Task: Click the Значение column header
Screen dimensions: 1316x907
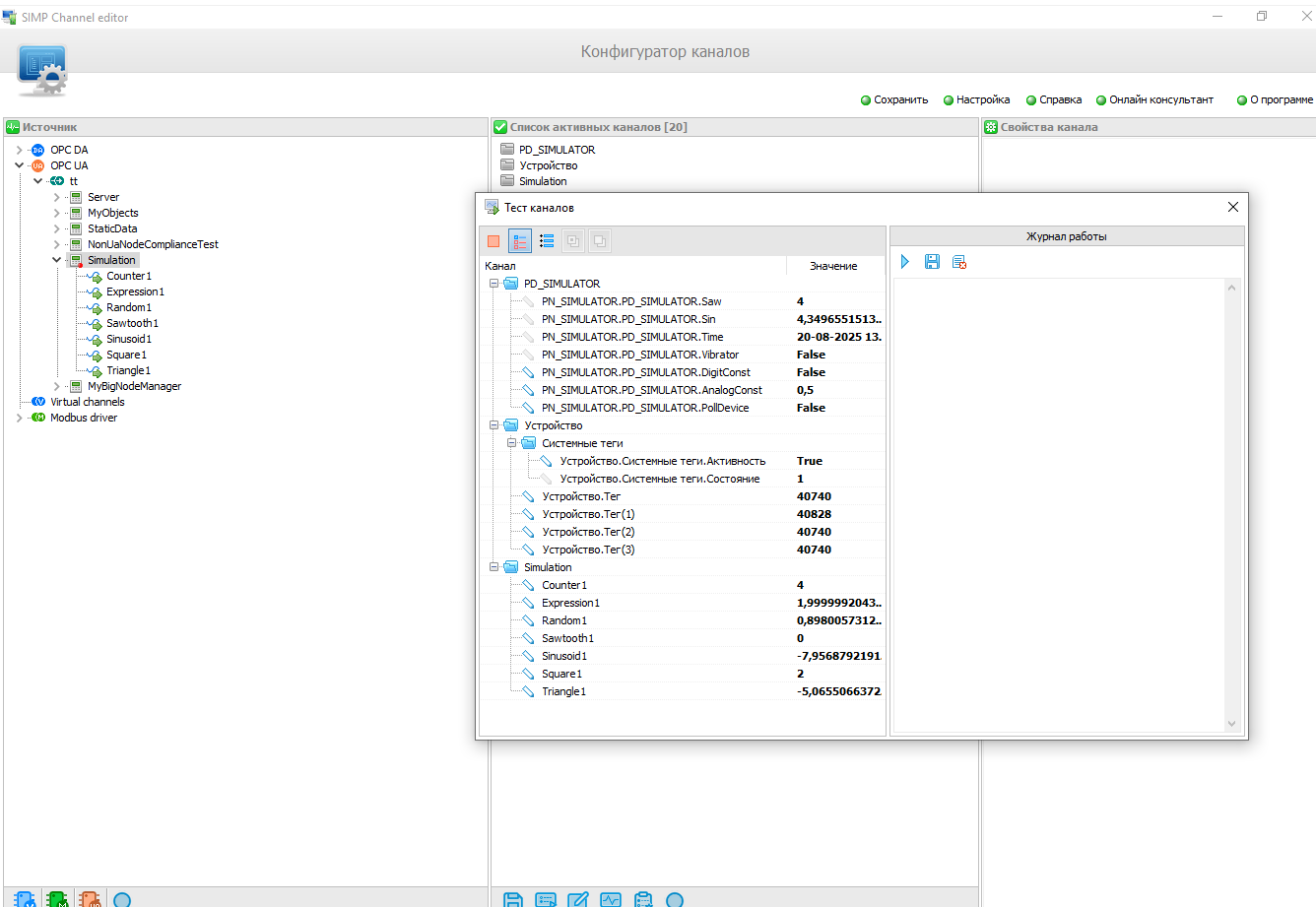Action: tap(833, 266)
